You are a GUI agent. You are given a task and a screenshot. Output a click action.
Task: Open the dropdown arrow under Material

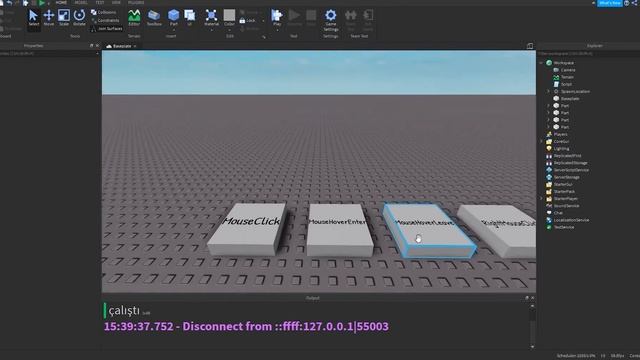211,29
